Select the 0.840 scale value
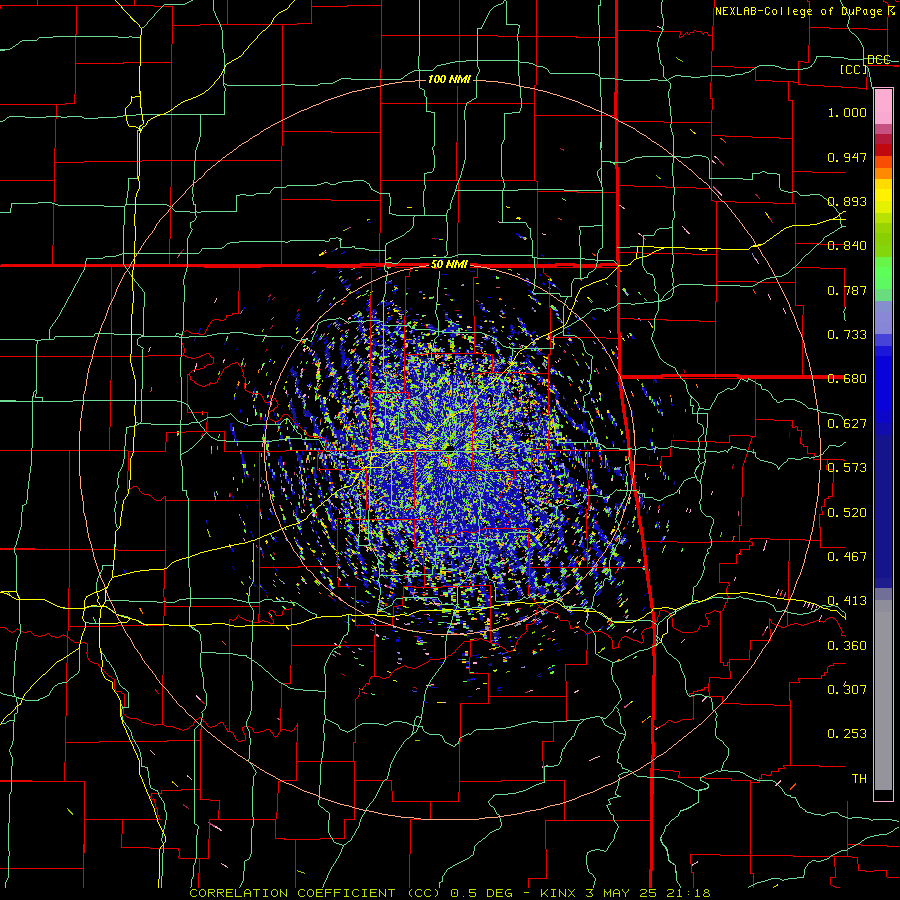Viewport: 900px width, 900px height. tap(847, 246)
